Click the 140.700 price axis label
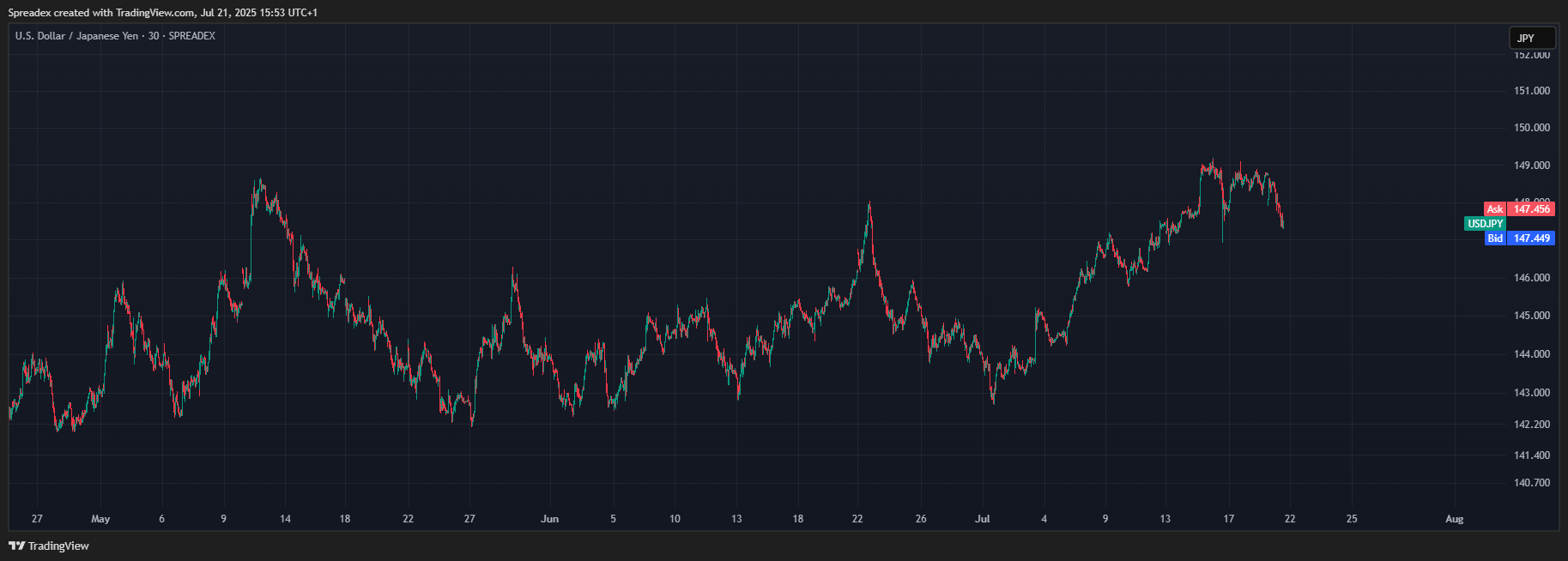 tap(1532, 483)
